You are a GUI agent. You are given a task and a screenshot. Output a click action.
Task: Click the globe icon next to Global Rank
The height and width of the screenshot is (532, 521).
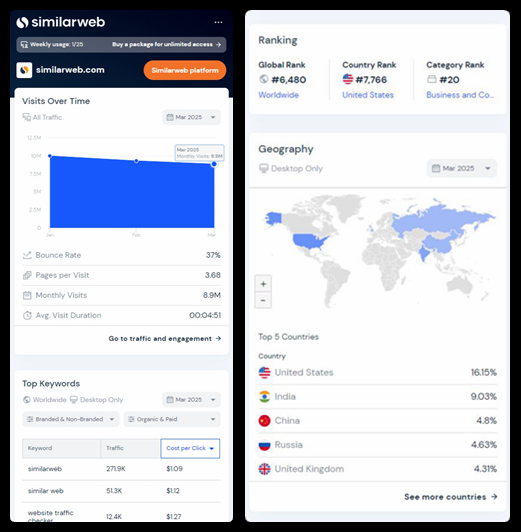pos(264,79)
